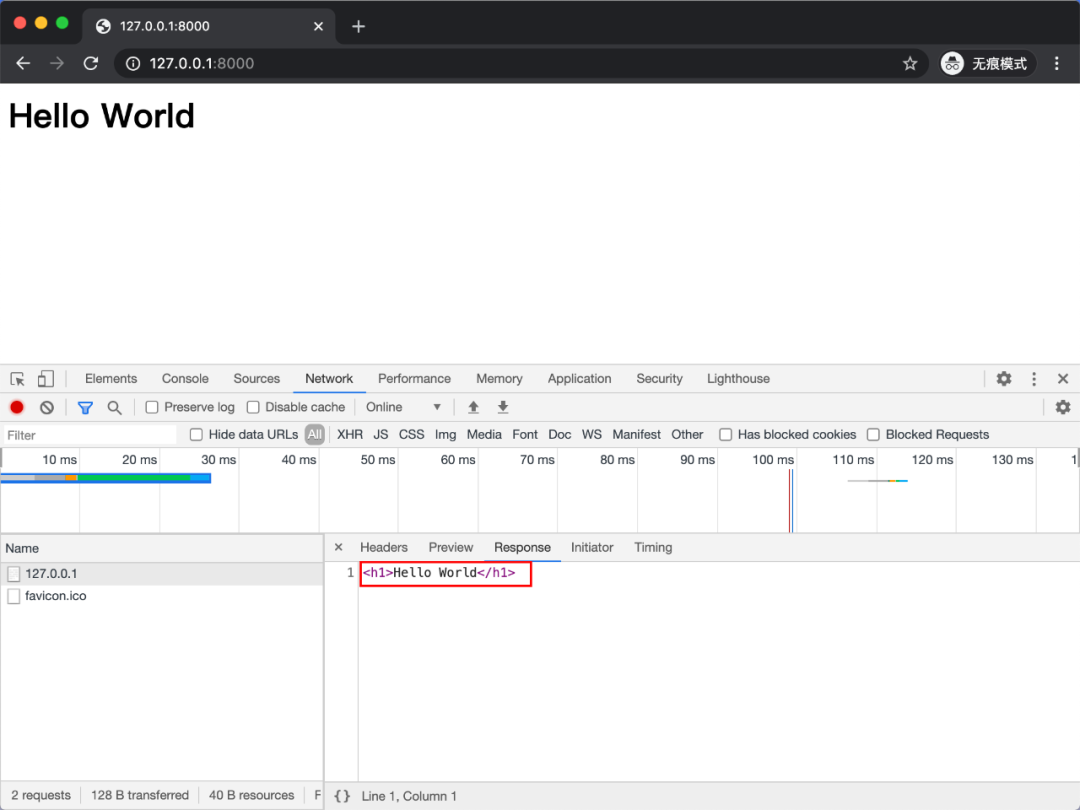
Task: Filter requests by WS type
Action: click(x=592, y=435)
